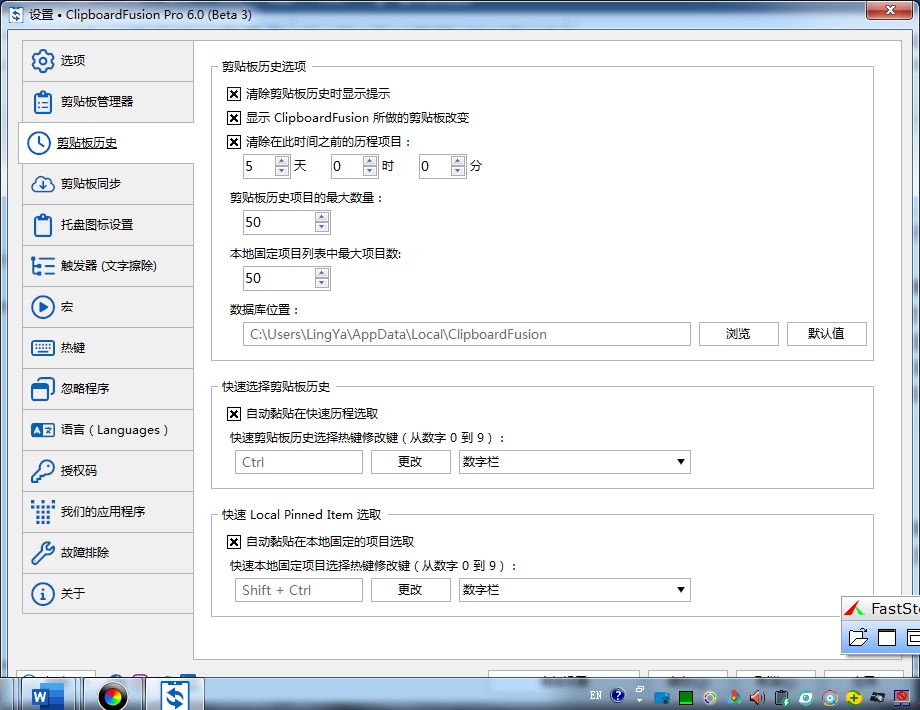Toggle 自动黏贴在本地固定的项目选取 checkbox
Viewport: 920px width, 710px height.
coord(234,542)
